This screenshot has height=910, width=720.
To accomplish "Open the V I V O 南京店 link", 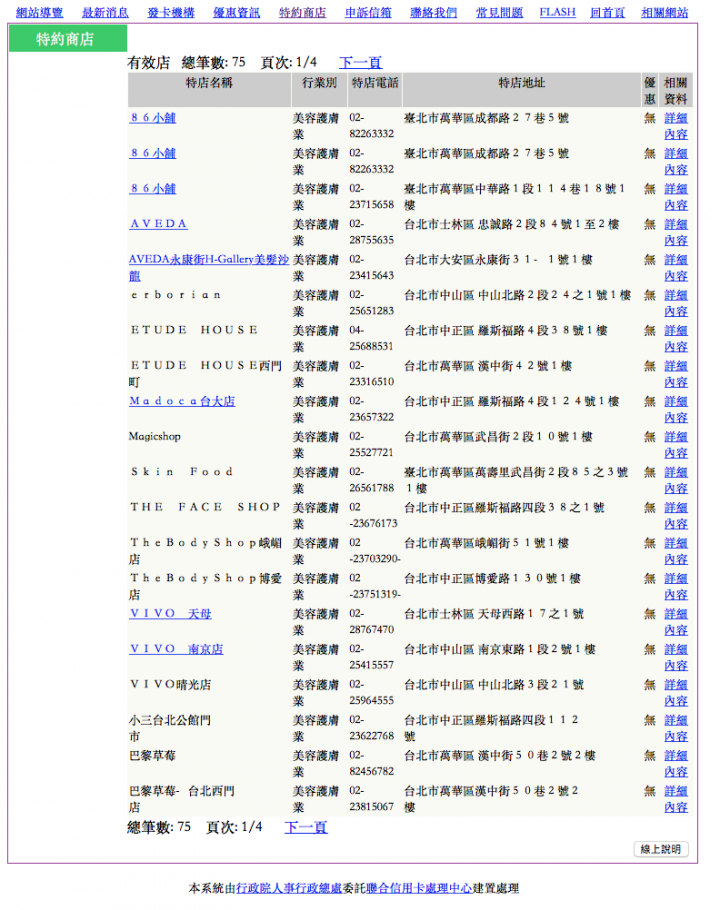I will tap(176, 649).
